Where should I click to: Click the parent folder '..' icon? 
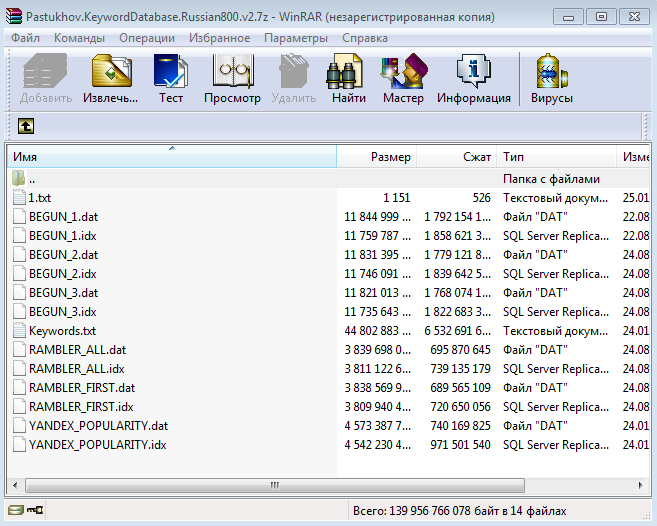[18, 179]
